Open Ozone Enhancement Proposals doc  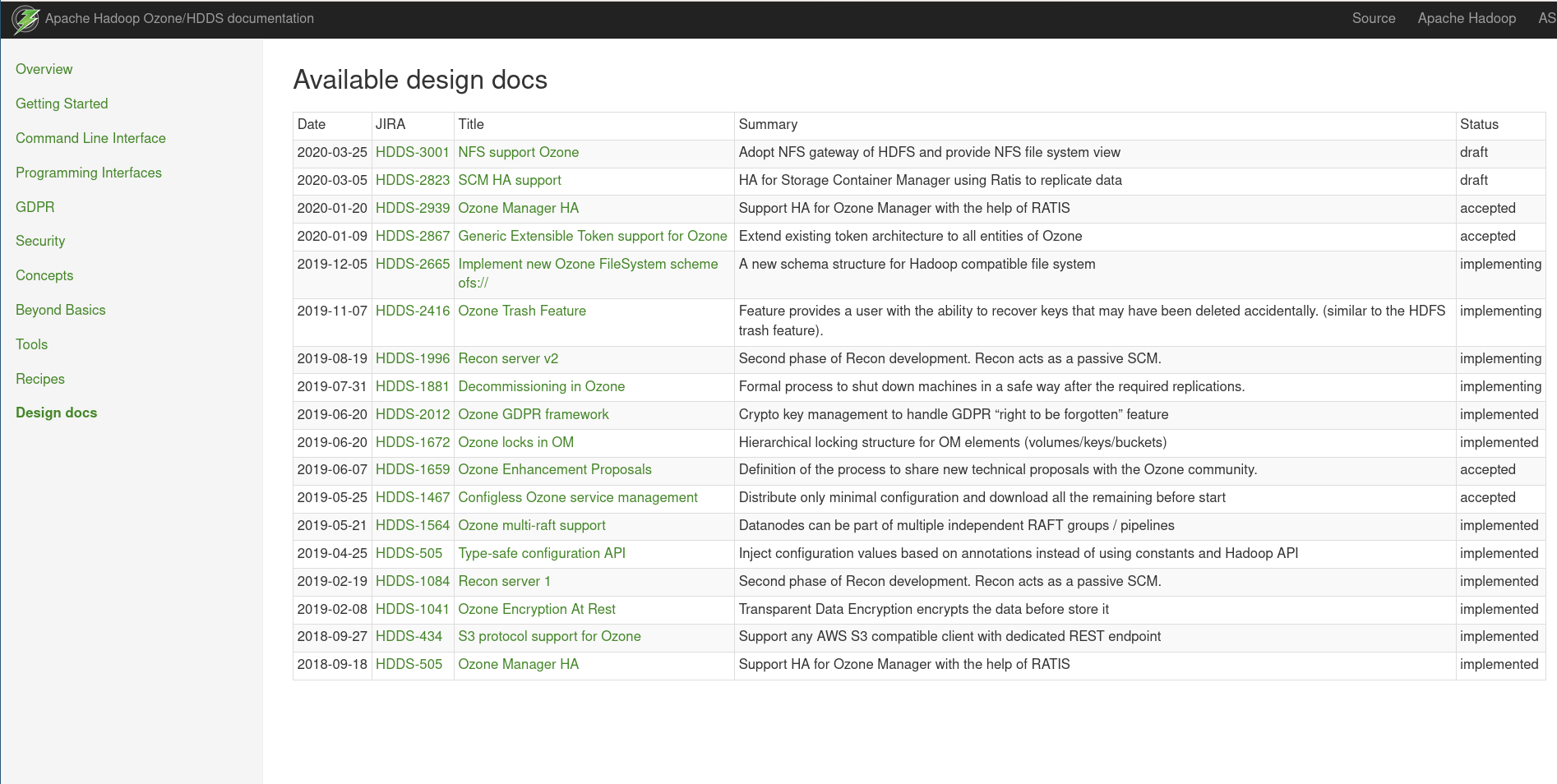(555, 469)
